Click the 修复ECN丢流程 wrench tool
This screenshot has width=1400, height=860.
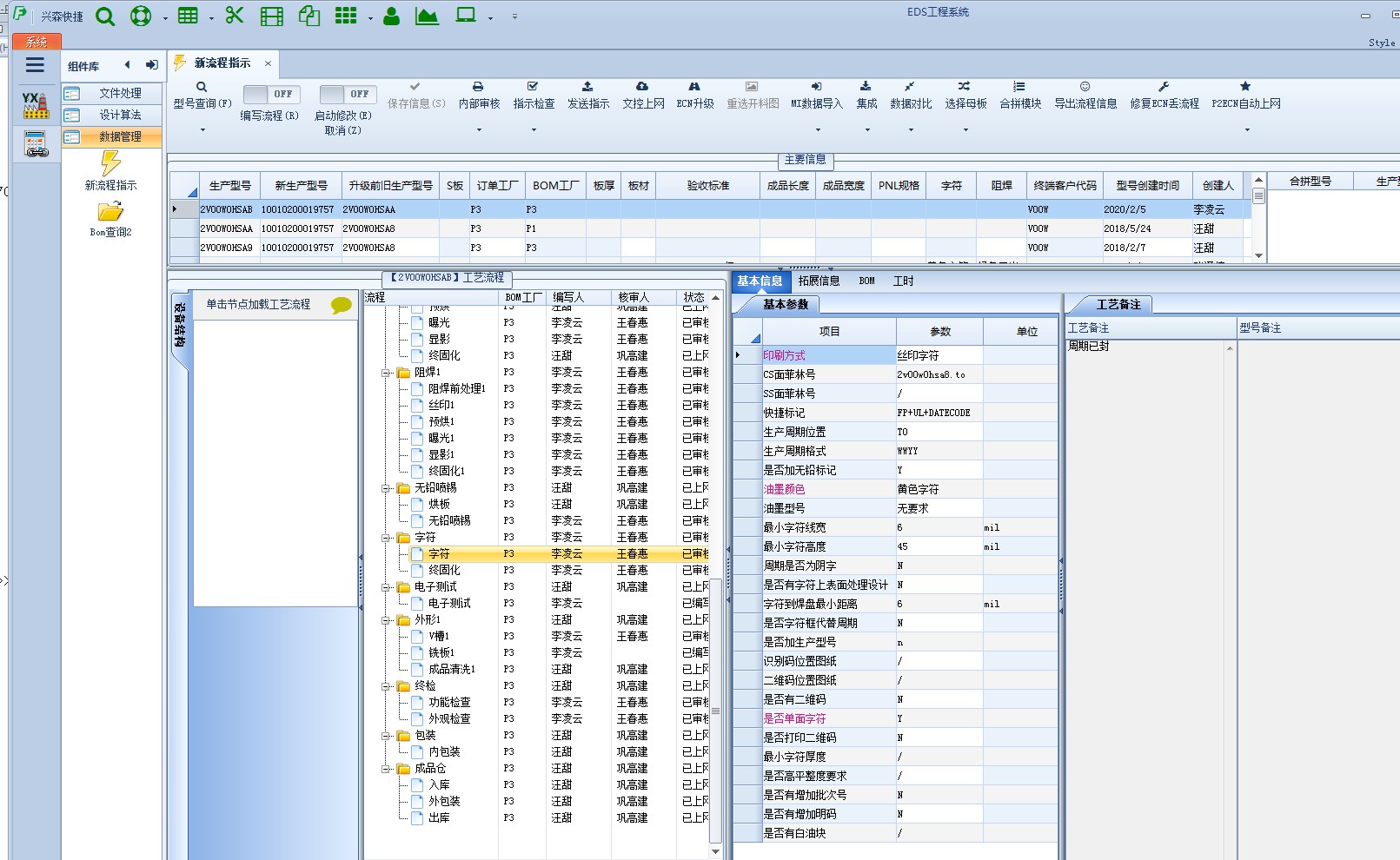tap(1164, 95)
